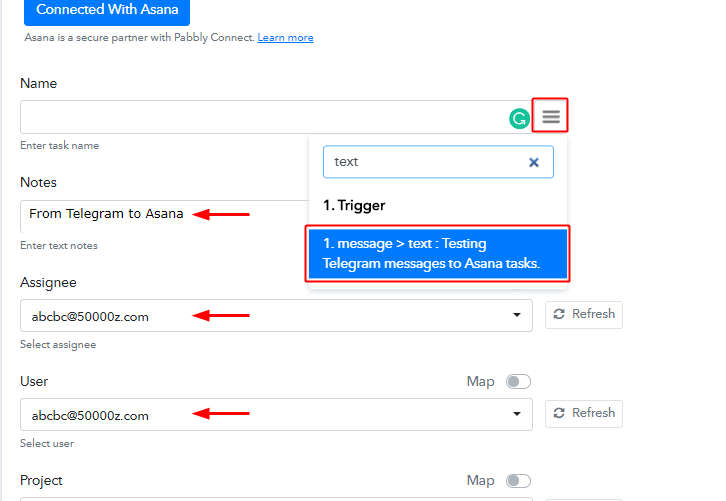Click the Project field label

[41, 481]
